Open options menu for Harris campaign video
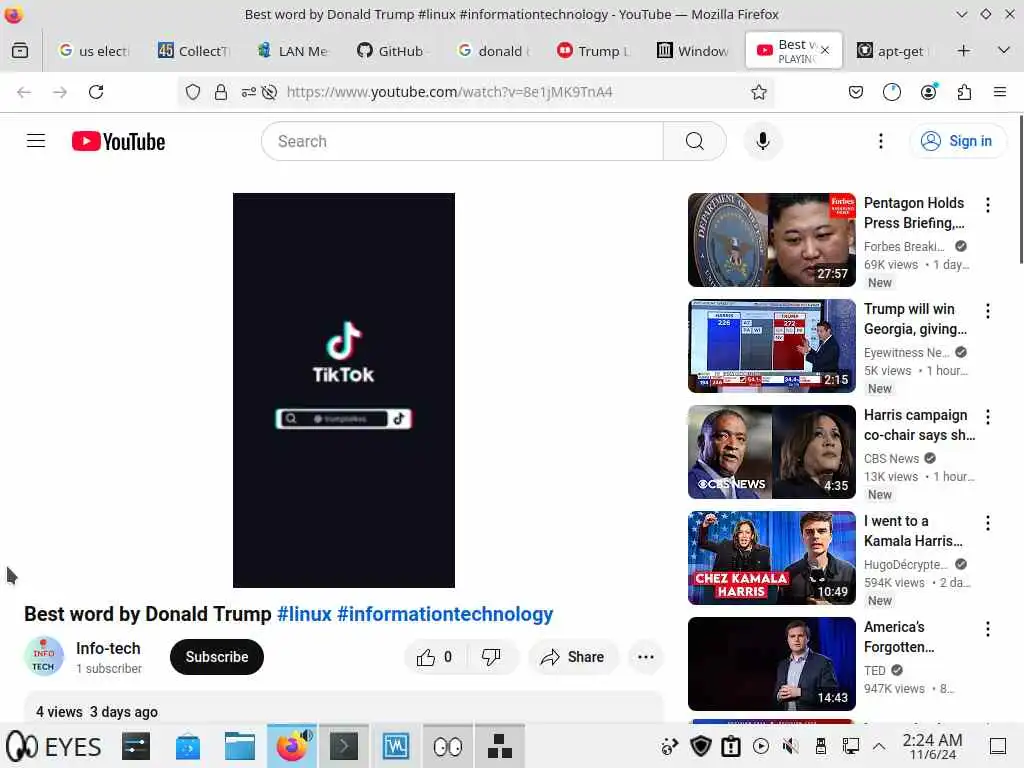 point(987,417)
